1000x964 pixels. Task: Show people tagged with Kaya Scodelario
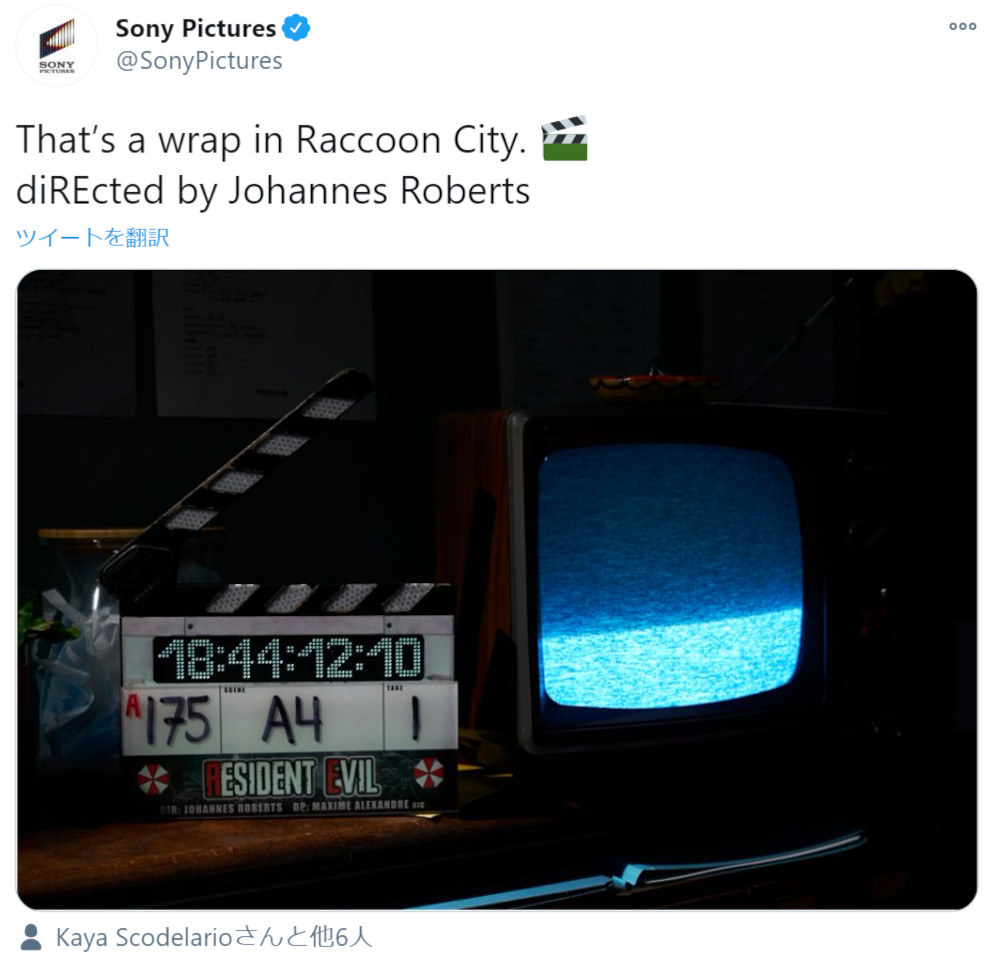[214, 937]
